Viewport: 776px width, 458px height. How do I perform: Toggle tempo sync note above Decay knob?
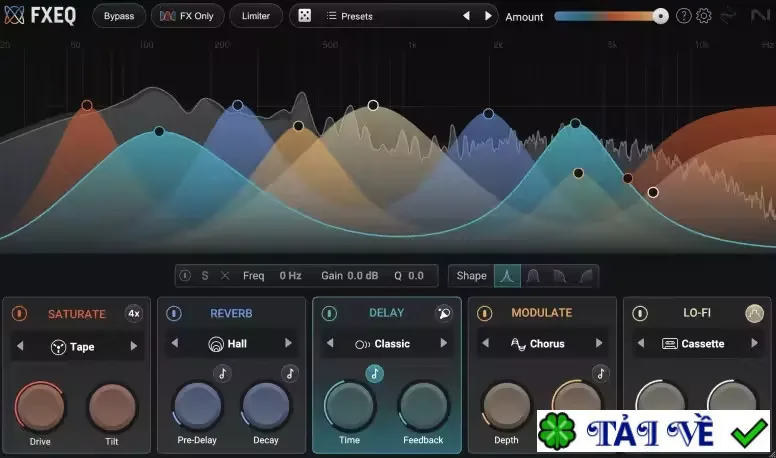[x=290, y=373]
